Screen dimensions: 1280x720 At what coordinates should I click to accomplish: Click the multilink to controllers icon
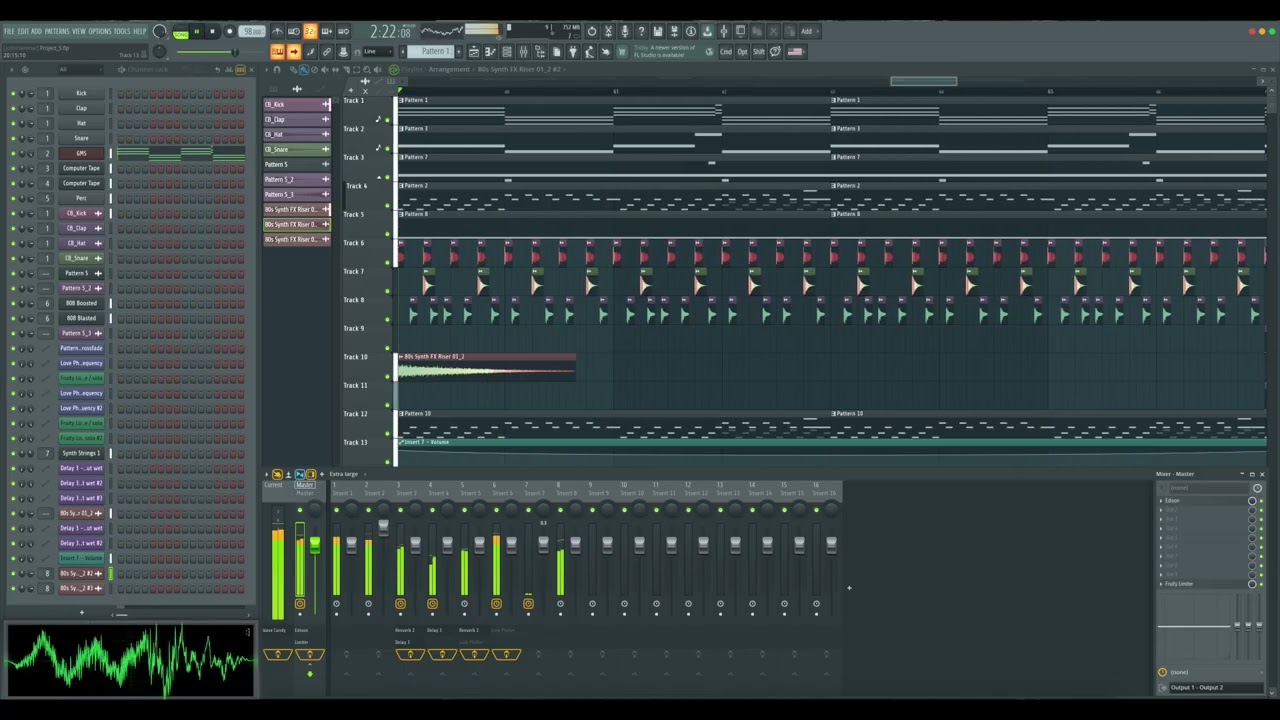click(x=343, y=52)
